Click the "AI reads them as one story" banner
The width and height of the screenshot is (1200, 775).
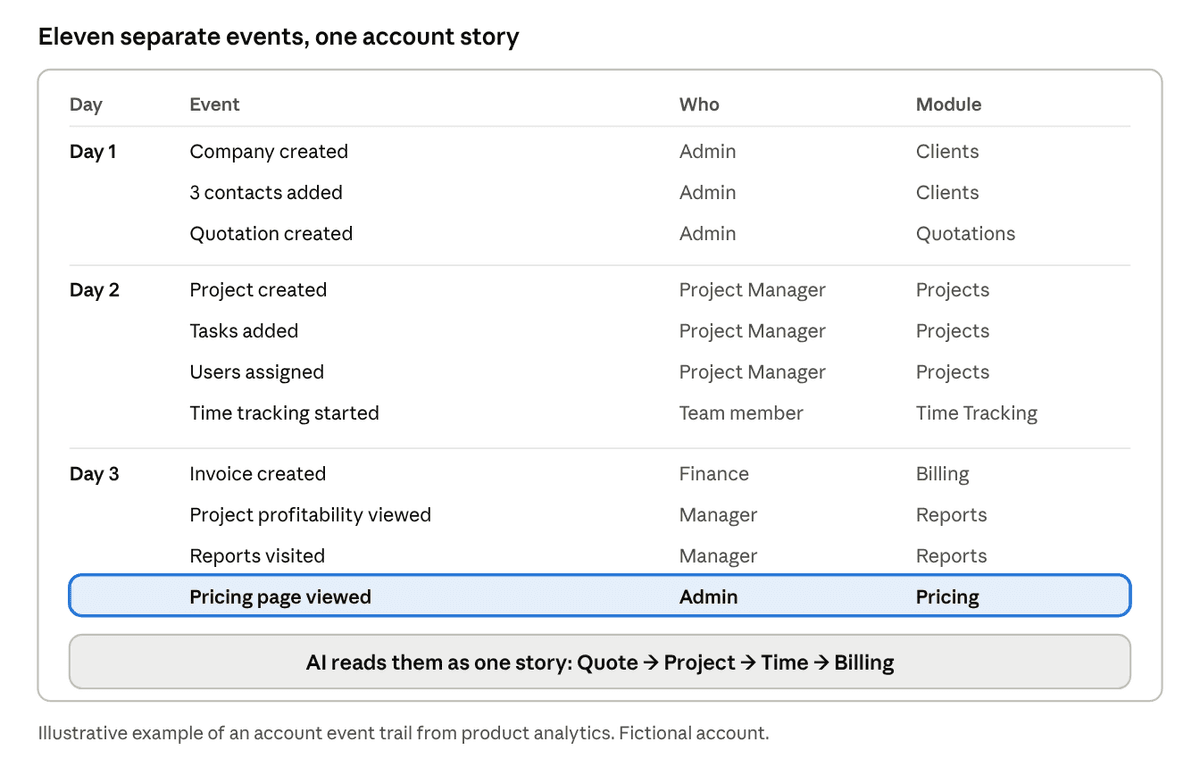tap(600, 662)
